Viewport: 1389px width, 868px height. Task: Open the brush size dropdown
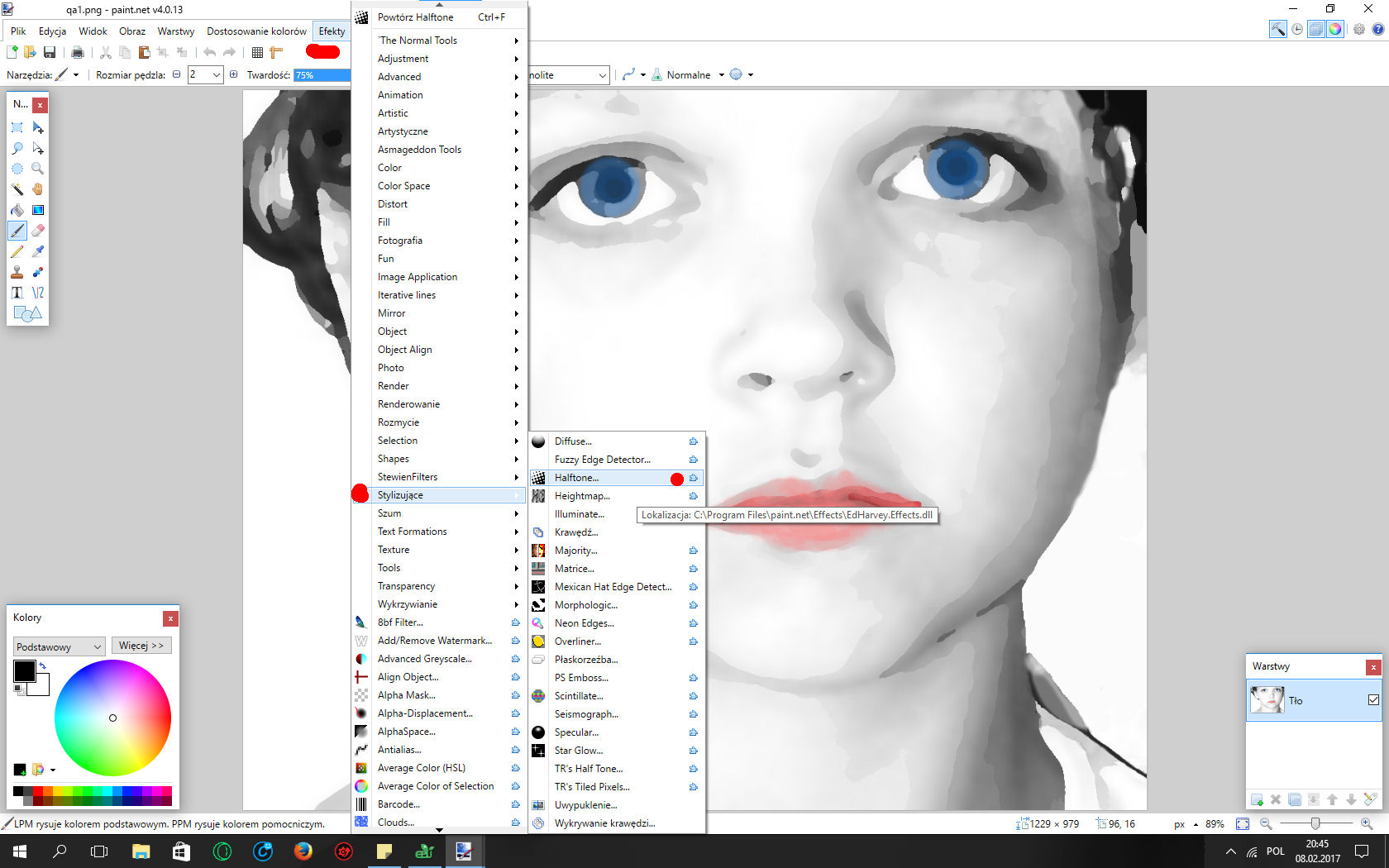pyautogui.click(x=217, y=75)
